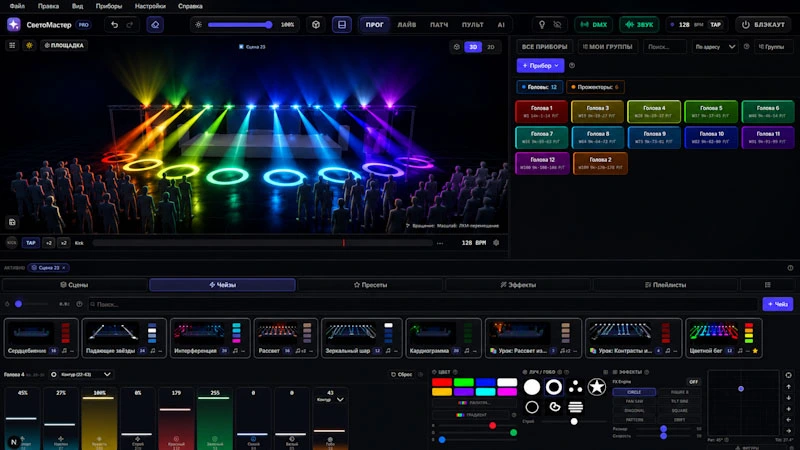
Task: Click the save view icon in viewport corner
Action: coord(12,222)
